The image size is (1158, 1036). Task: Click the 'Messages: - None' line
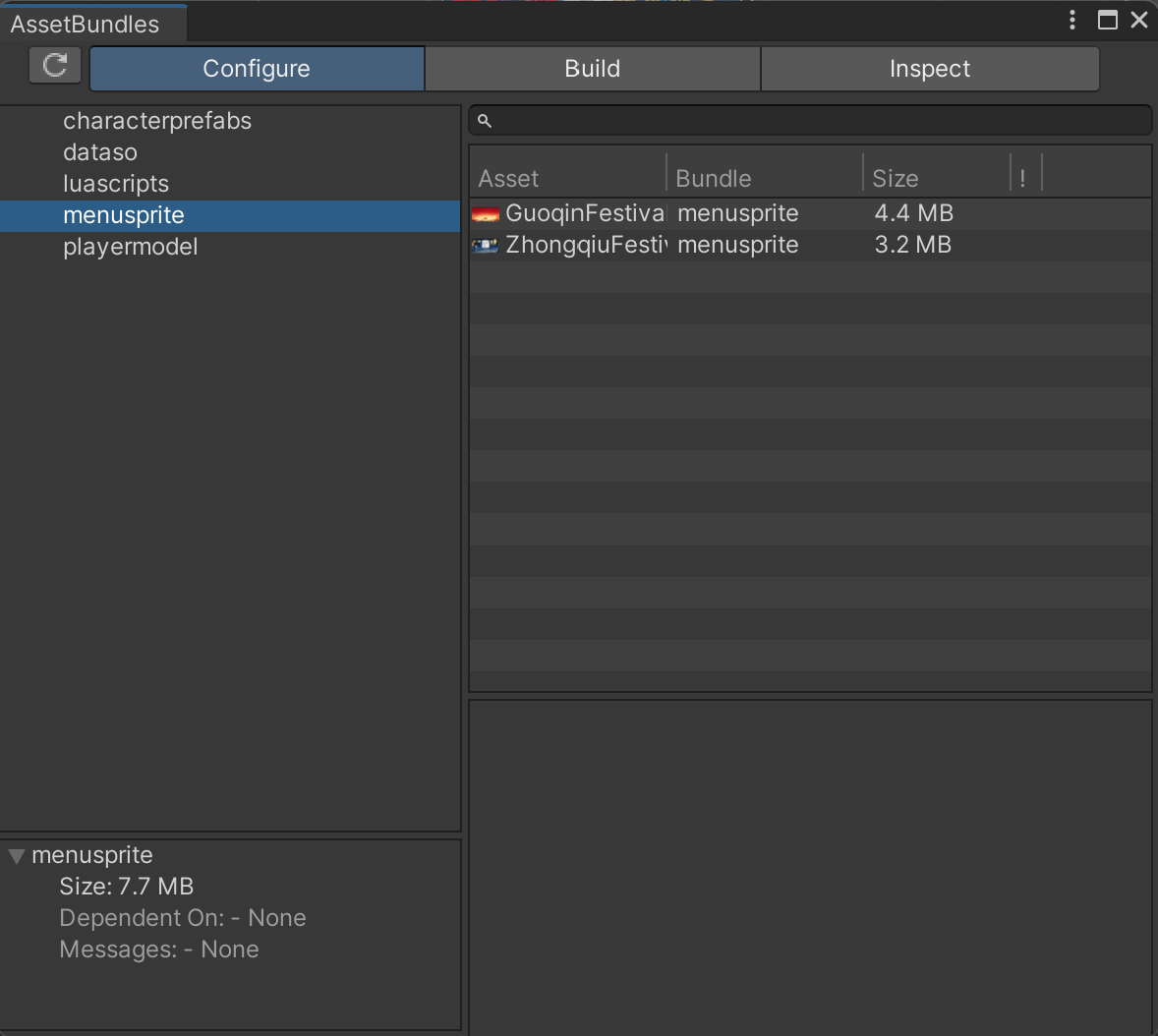pos(159,950)
